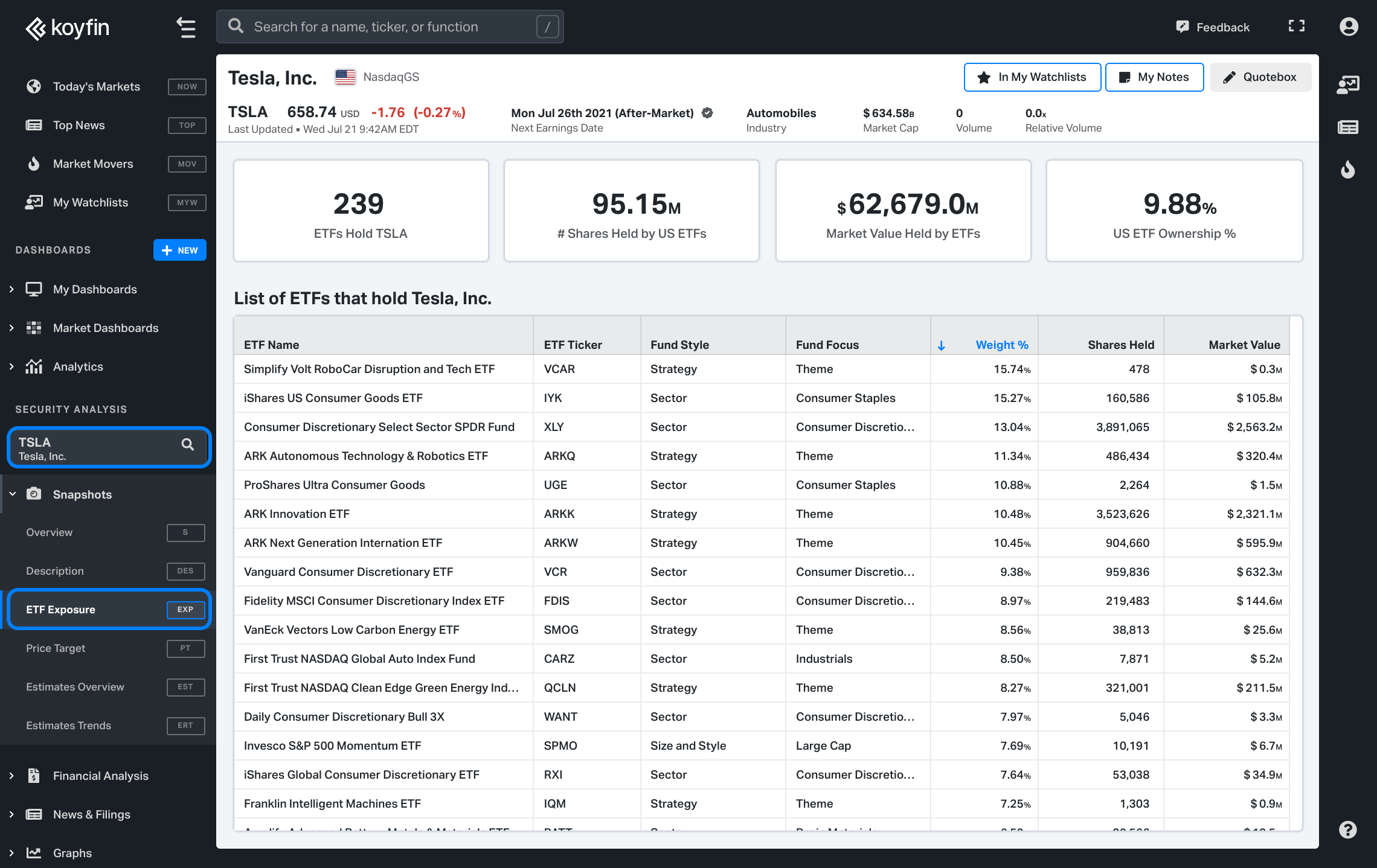Click the Feedback speech bubble icon
This screenshot has width=1377, height=868.
[x=1182, y=27]
